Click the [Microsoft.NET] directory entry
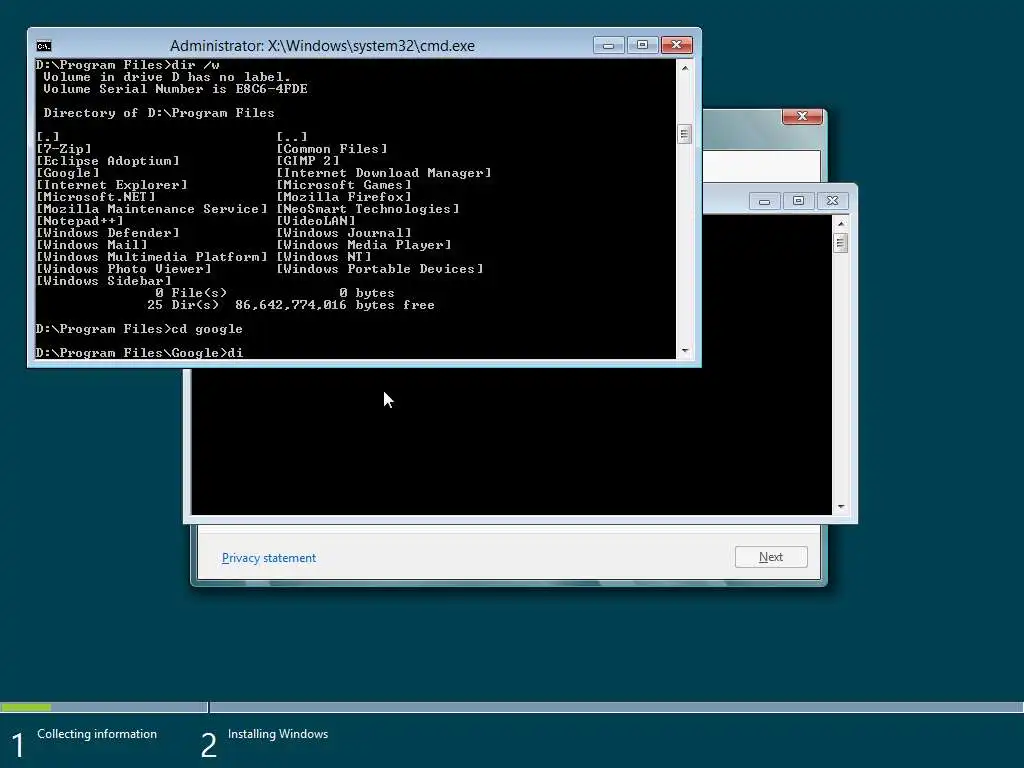Screen dimensions: 1024x768 [x=96, y=197]
